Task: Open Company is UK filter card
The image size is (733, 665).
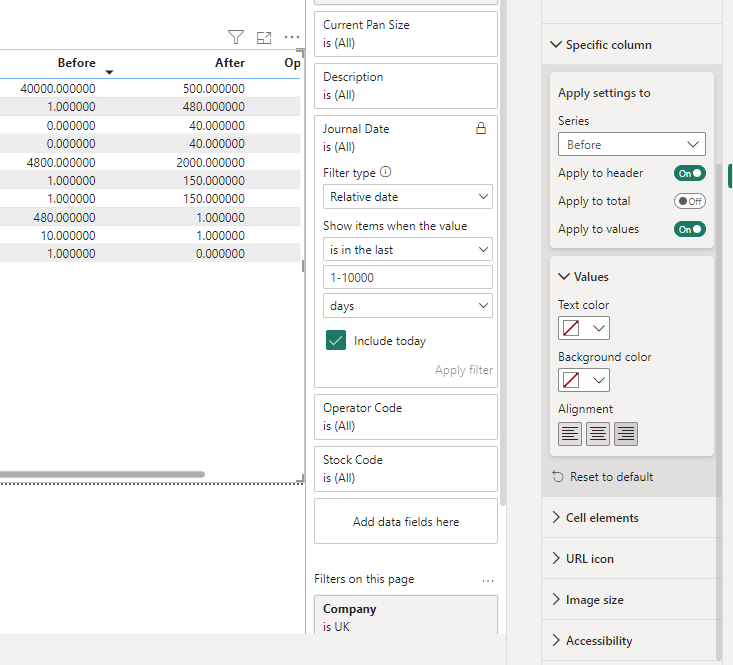Action: (406, 615)
